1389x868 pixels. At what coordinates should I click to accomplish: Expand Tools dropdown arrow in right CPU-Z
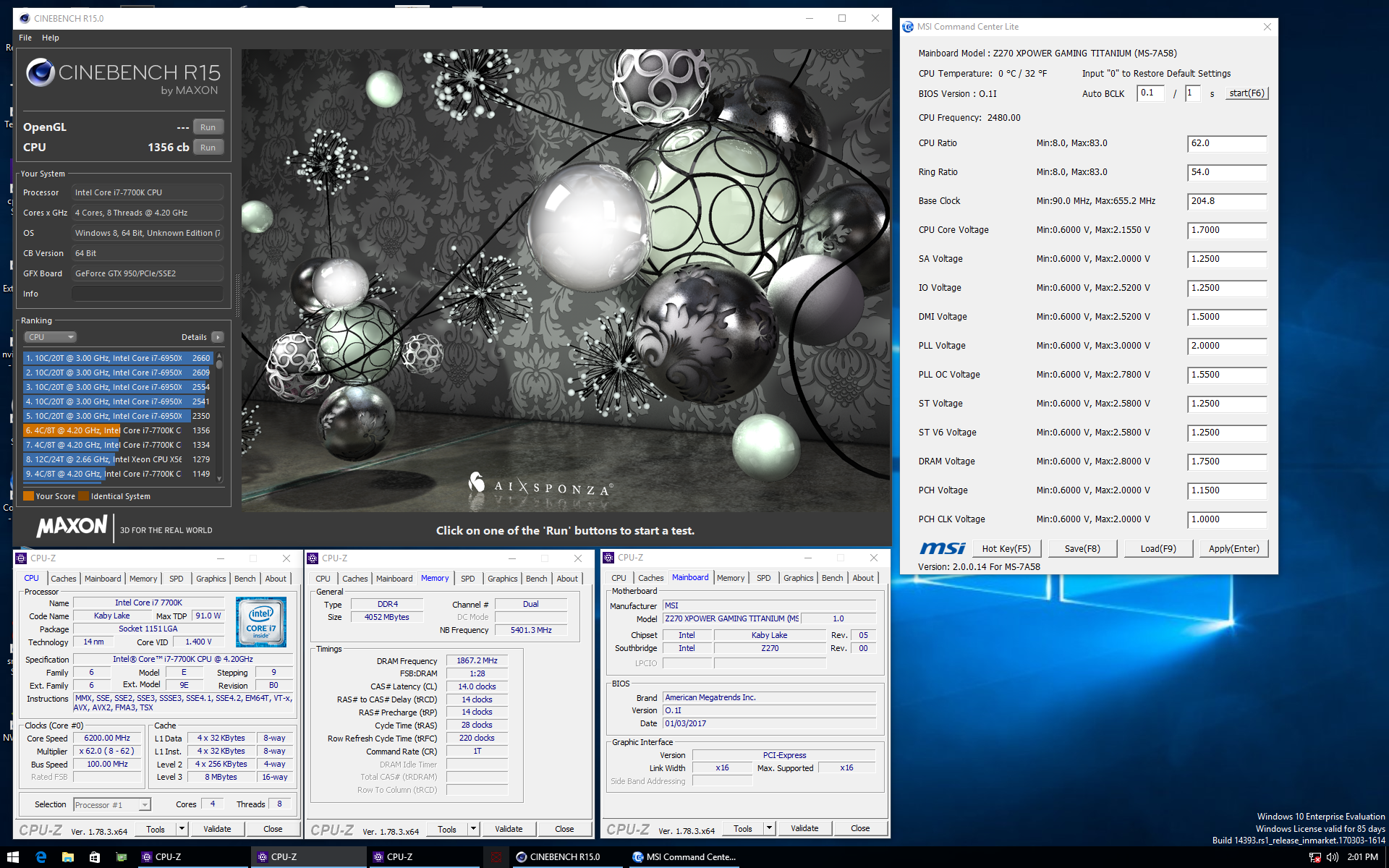(770, 828)
